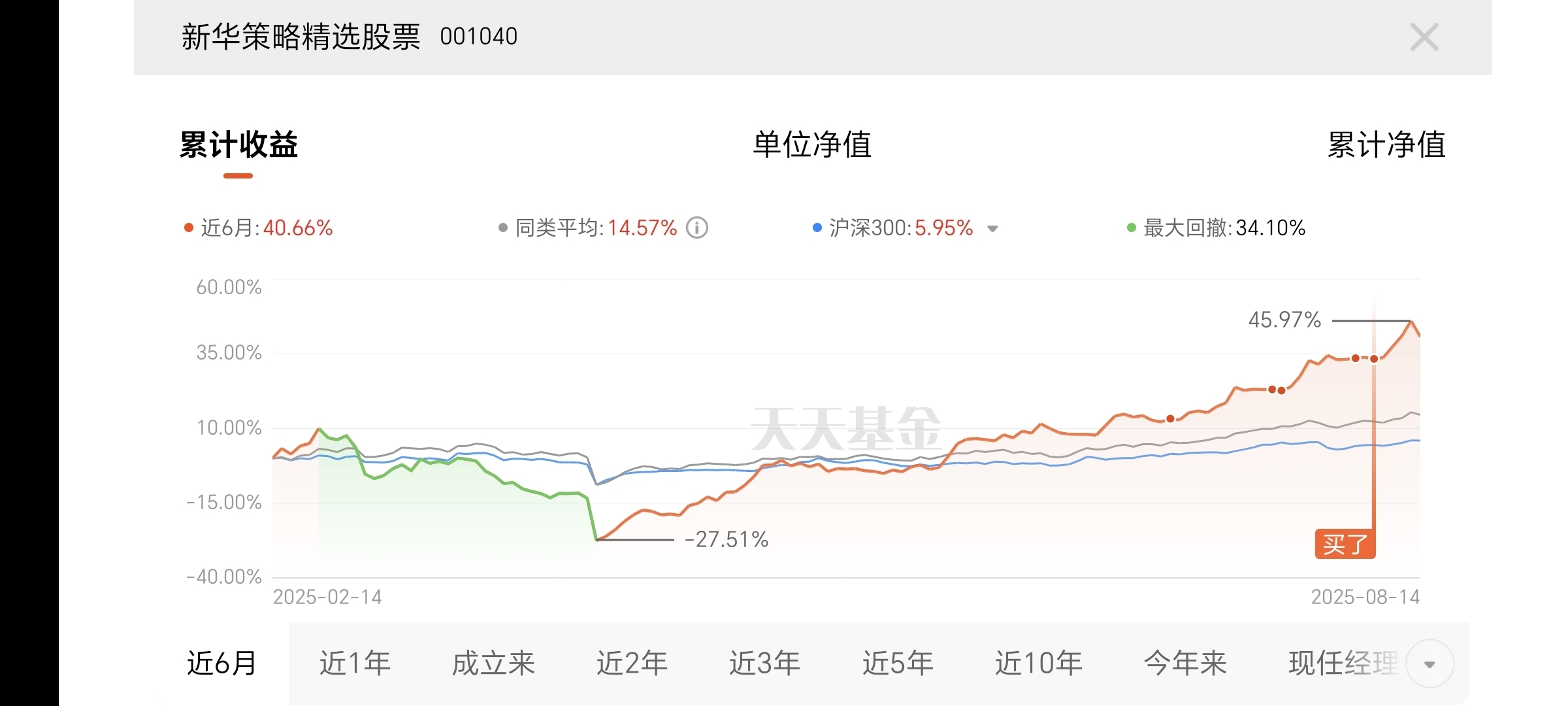The height and width of the screenshot is (706, 1568).
Task: Switch to 累计净值 tab
Action: pyautogui.click(x=1386, y=144)
